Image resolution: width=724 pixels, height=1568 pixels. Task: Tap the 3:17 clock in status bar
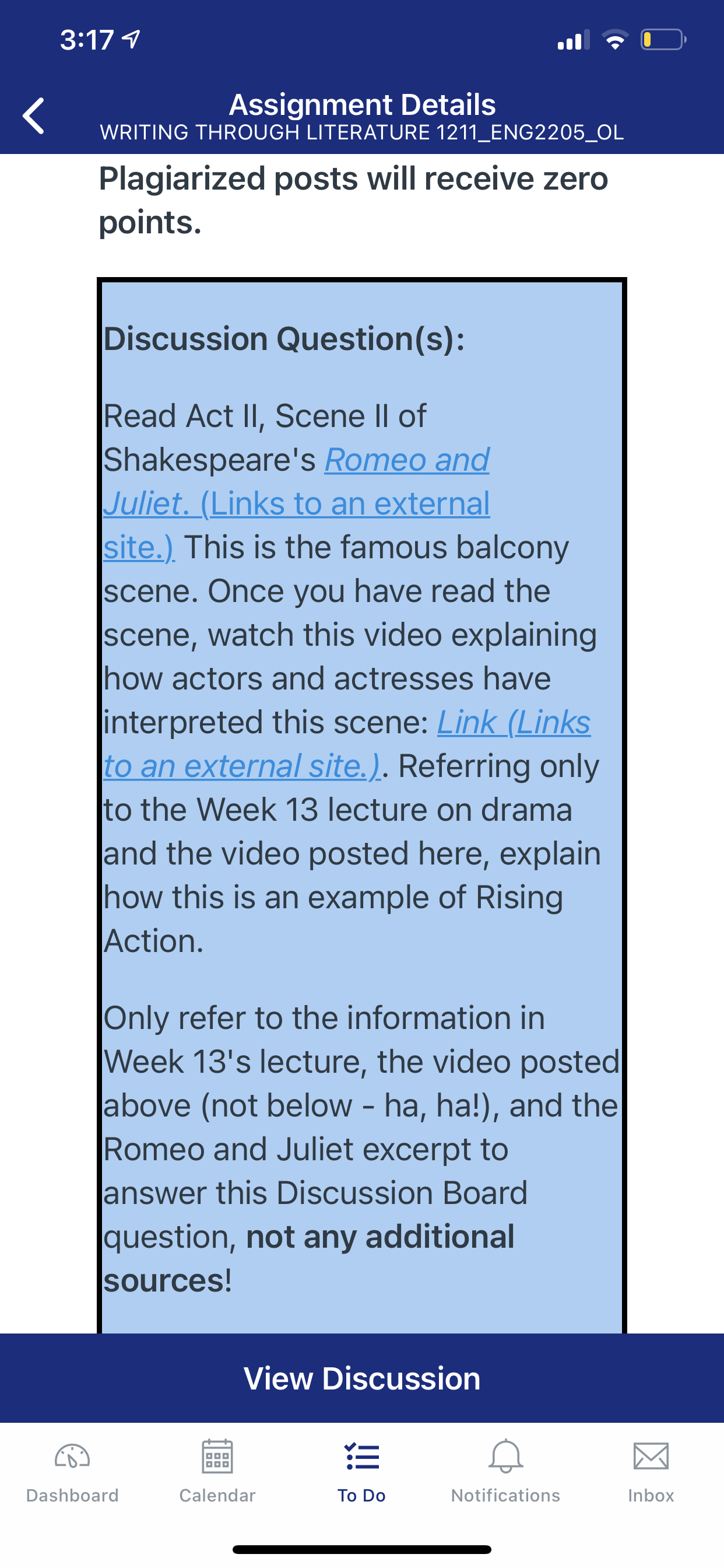tap(87, 40)
